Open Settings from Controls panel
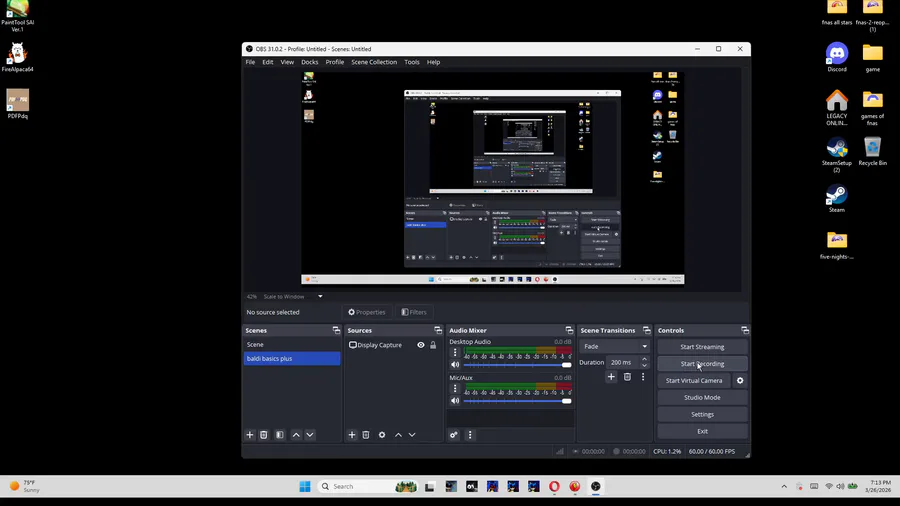 (703, 414)
